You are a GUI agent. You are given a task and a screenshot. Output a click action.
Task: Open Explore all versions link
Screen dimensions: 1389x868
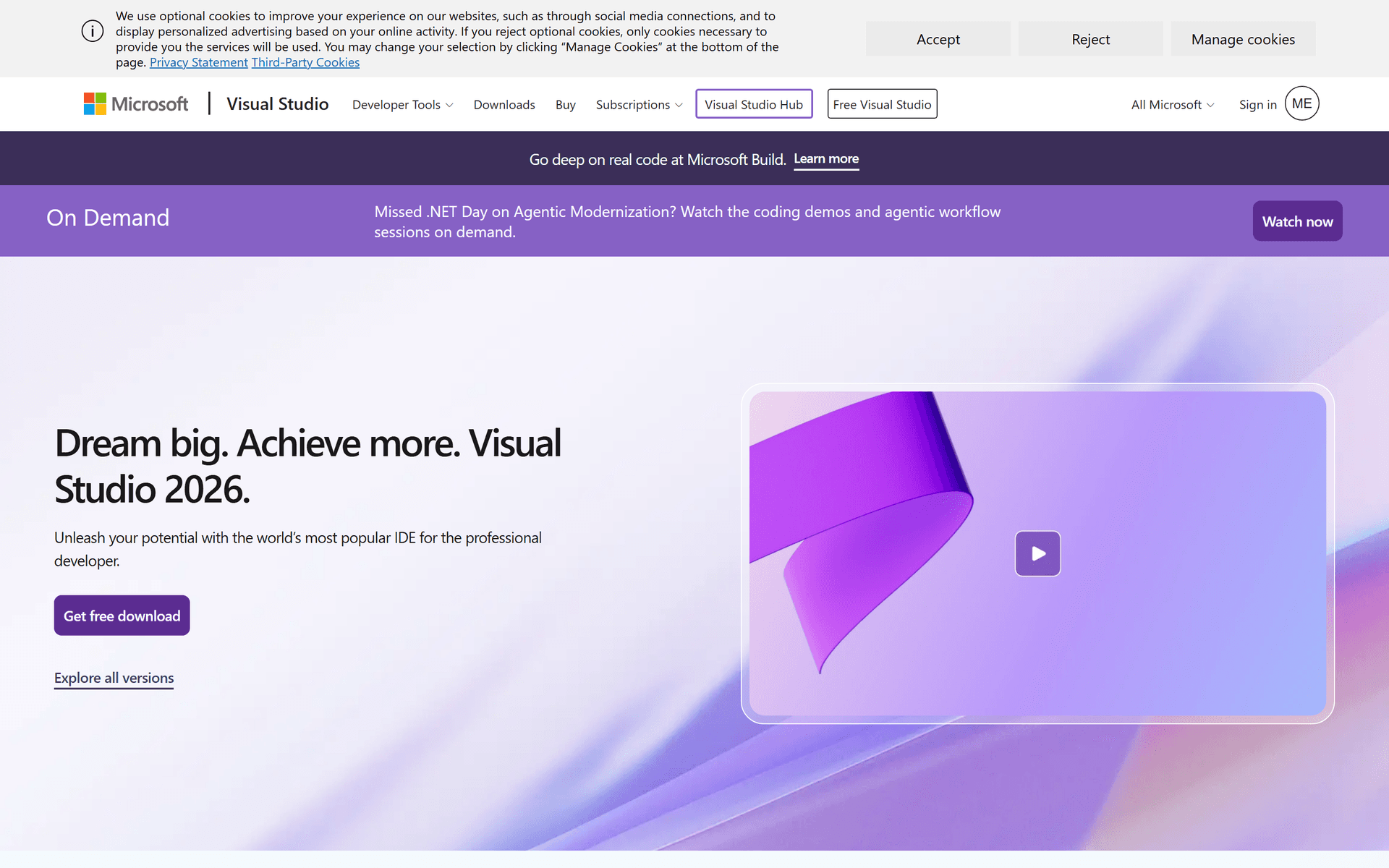pyautogui.click(x=114, y=678)
